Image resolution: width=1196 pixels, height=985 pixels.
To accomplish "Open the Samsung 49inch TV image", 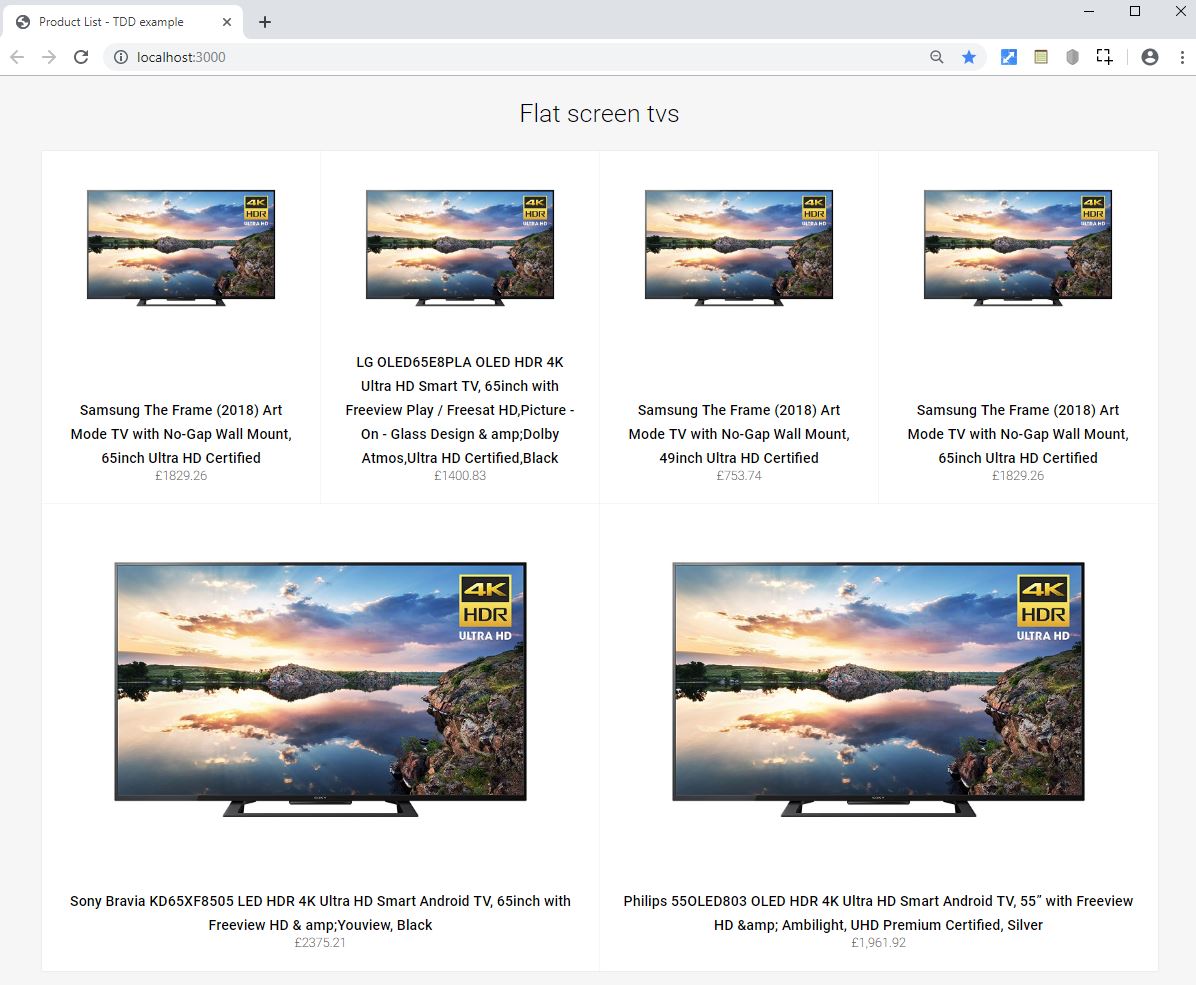I will (739, 248).
